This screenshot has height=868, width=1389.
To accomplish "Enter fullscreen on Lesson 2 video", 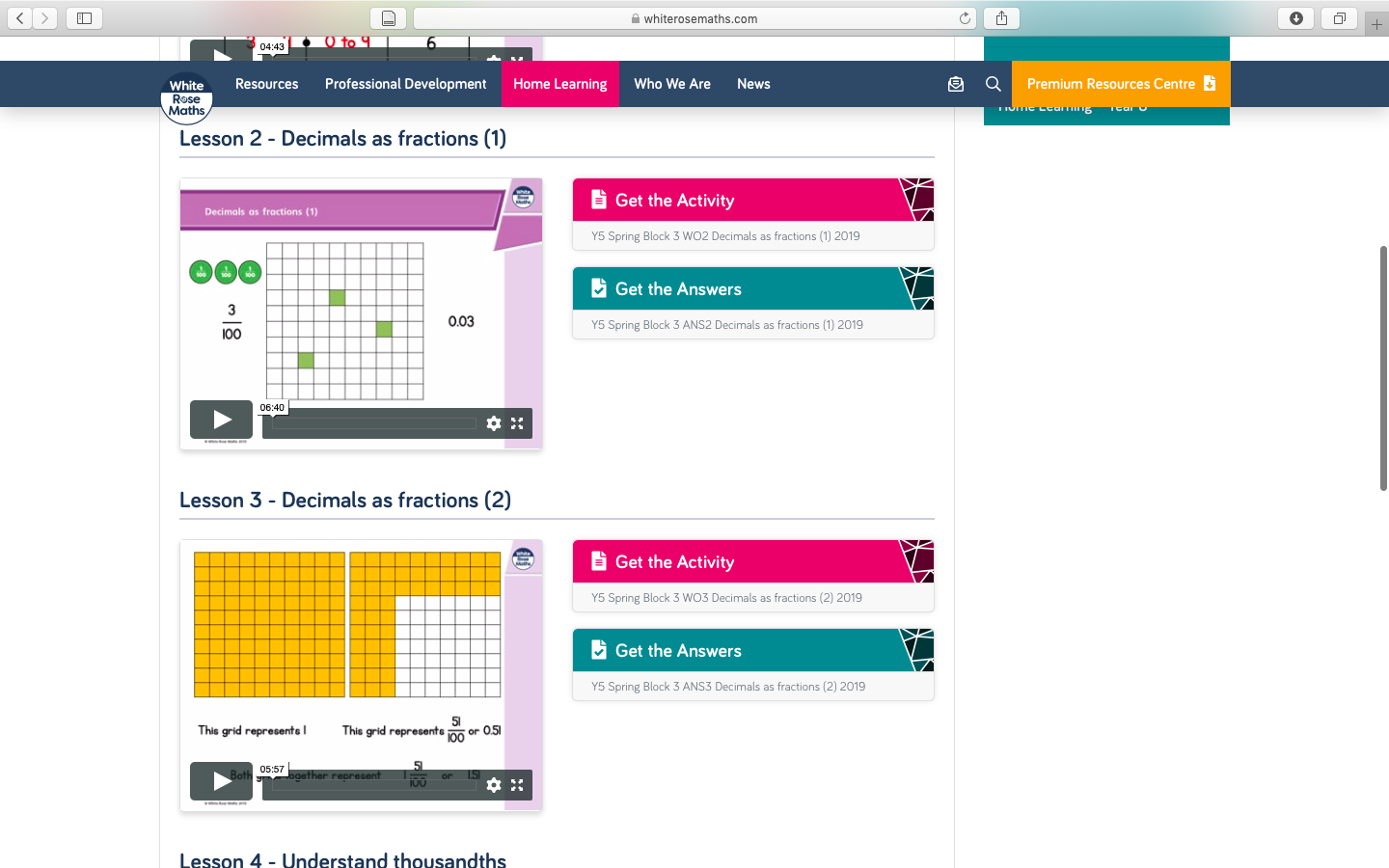I will tap(517, 423).
